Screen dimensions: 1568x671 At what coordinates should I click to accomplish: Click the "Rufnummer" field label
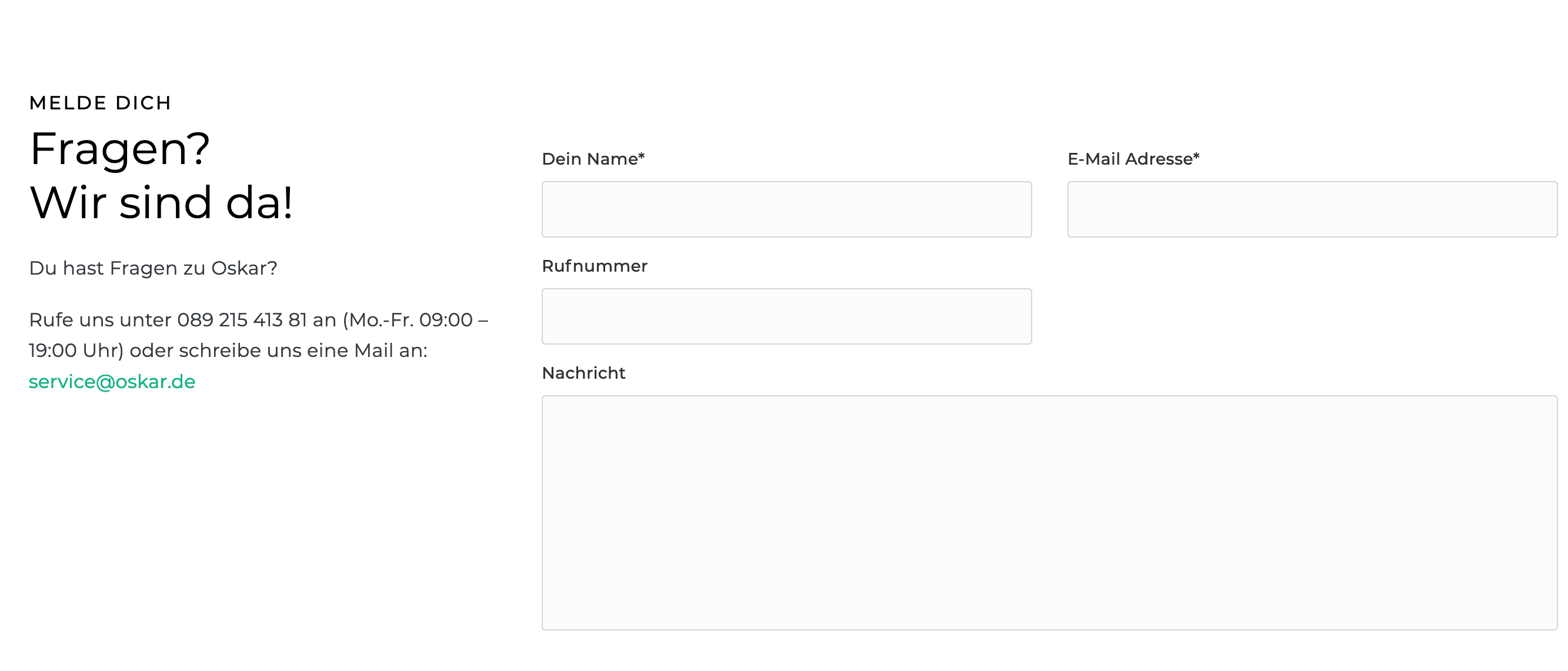coord(594,266)
